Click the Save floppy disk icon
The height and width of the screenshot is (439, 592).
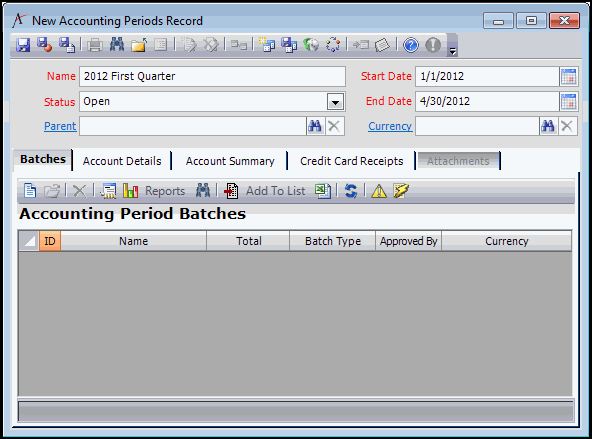(23, 45)
